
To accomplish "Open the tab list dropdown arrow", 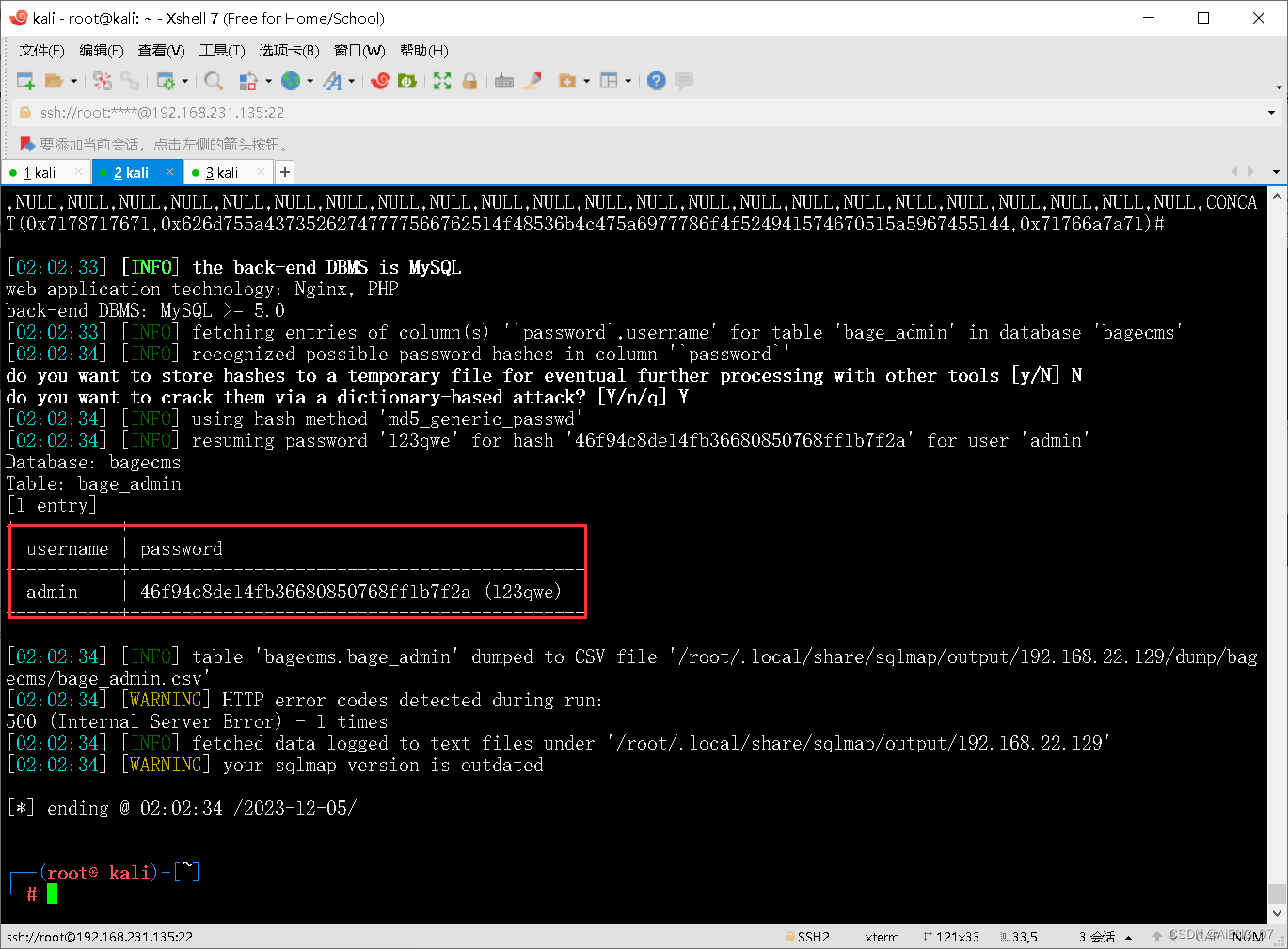I will tap(1276, 172).
